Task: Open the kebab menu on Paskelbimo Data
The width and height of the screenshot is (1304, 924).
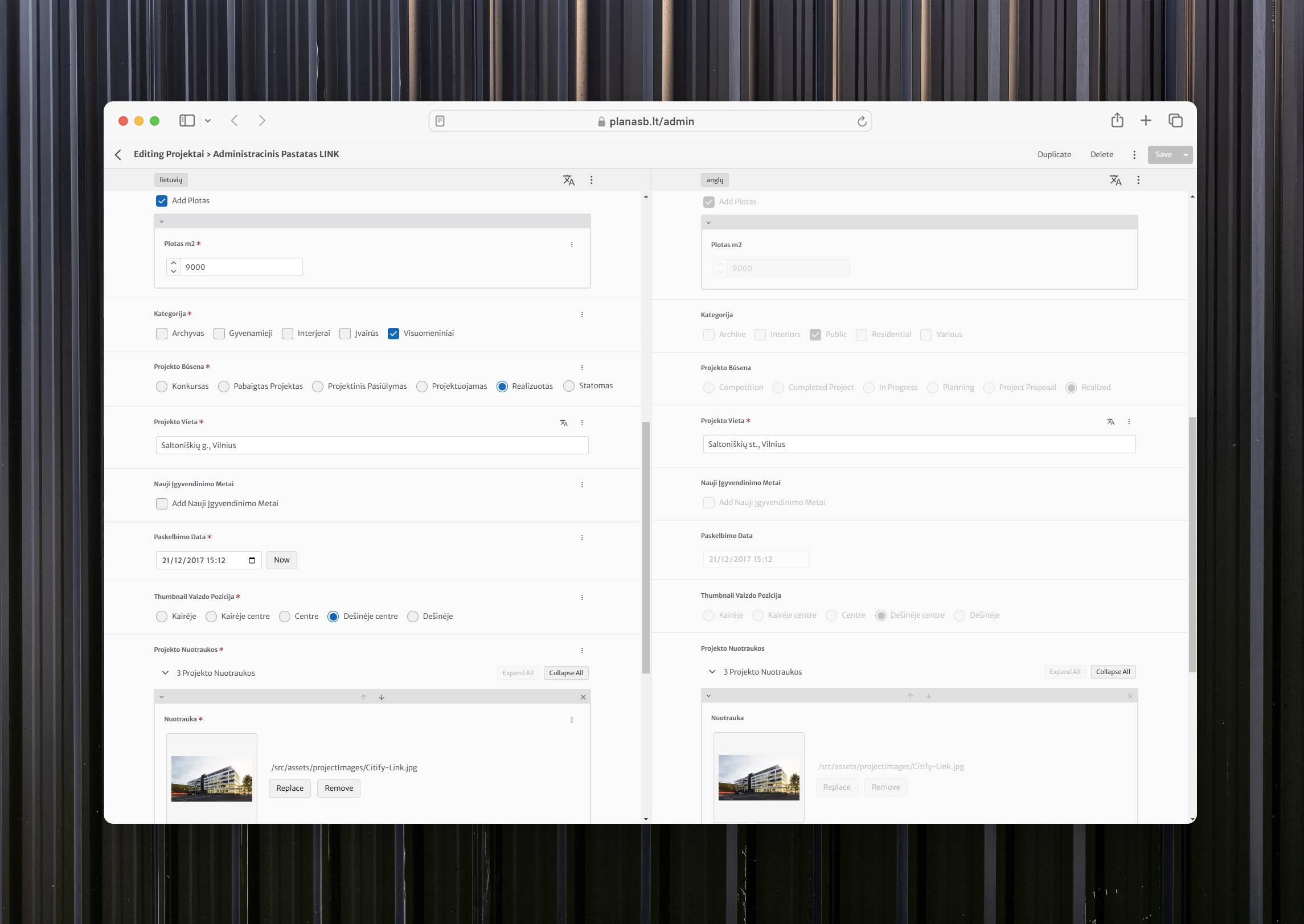Action: [x=581, y=537]
